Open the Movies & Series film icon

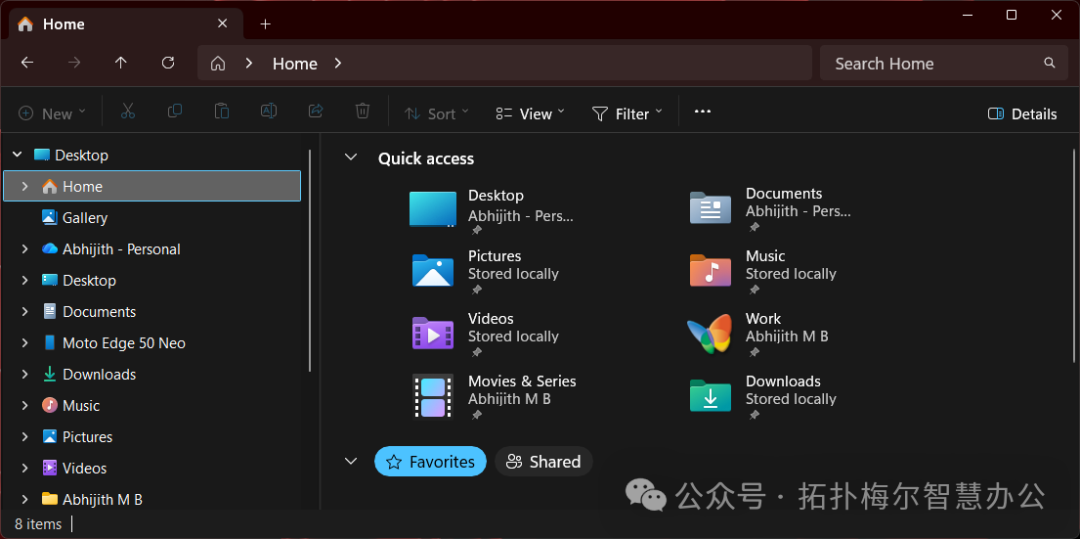pos(433,397)
